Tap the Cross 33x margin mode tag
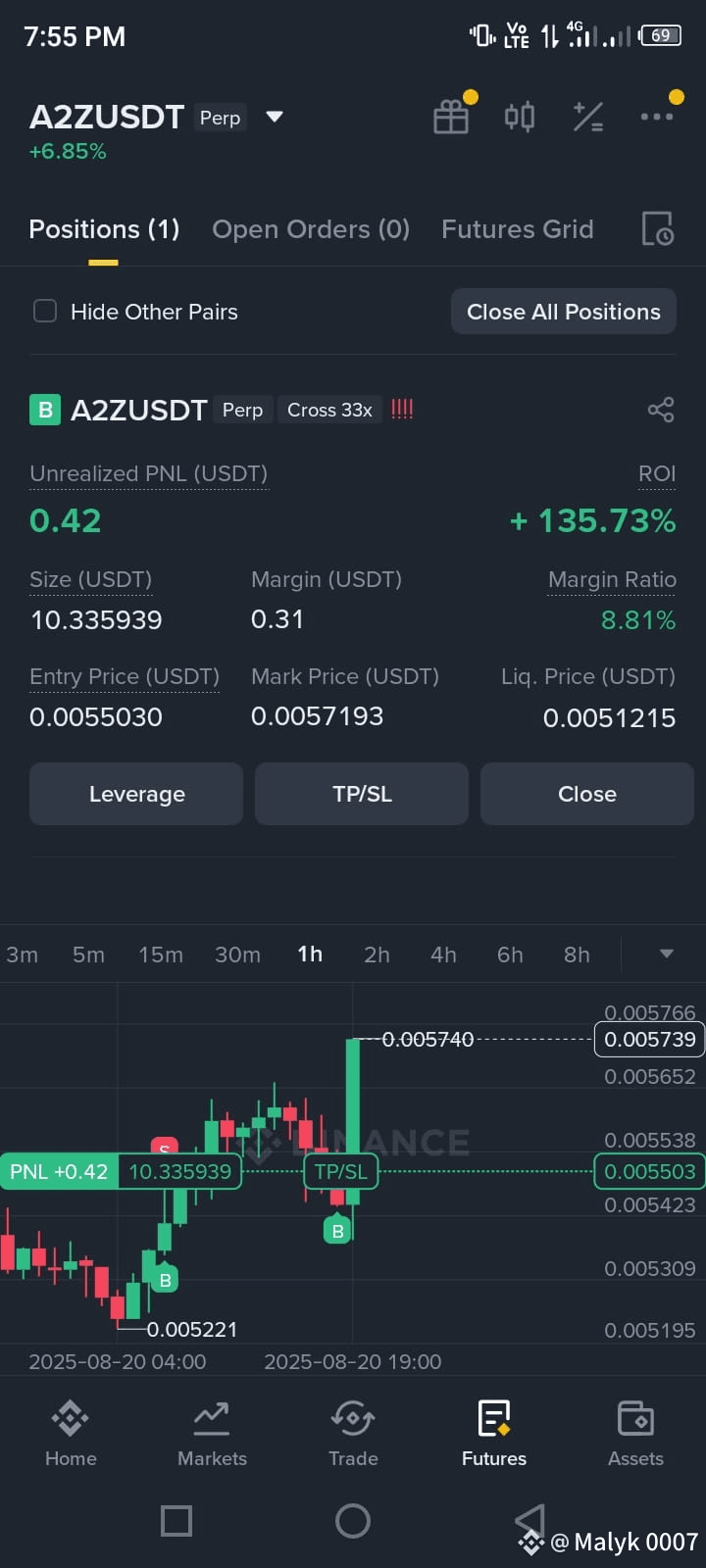This screenshot has width=706, height=1568. click(329, 410)
